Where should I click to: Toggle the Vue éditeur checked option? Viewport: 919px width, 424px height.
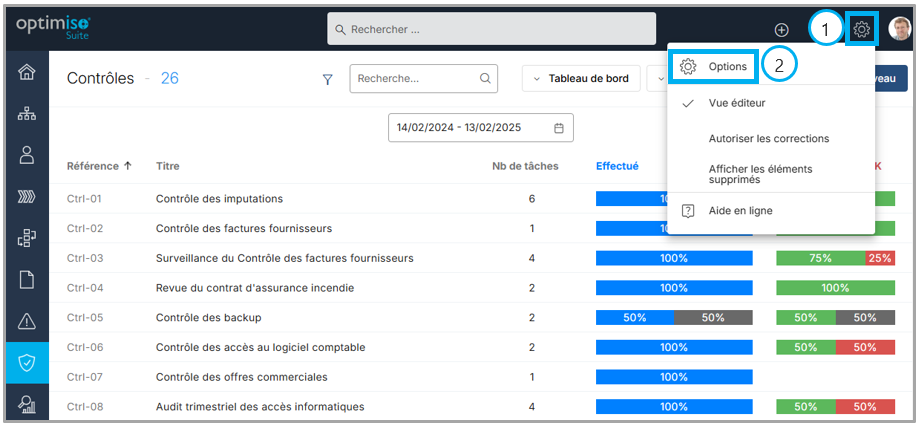pyautogui.click(x=738, y=103)
